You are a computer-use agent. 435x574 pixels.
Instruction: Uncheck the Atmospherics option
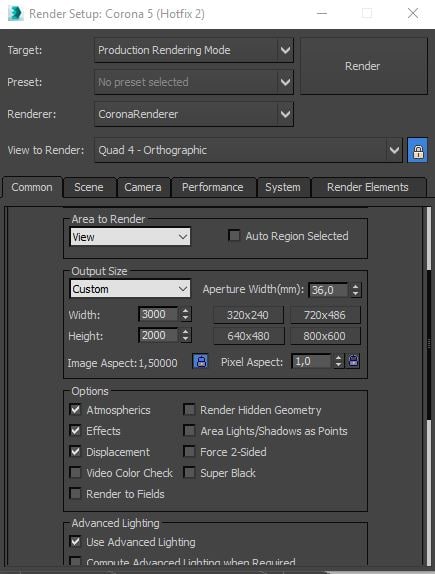pyautogui.click(x=75, y=409)
